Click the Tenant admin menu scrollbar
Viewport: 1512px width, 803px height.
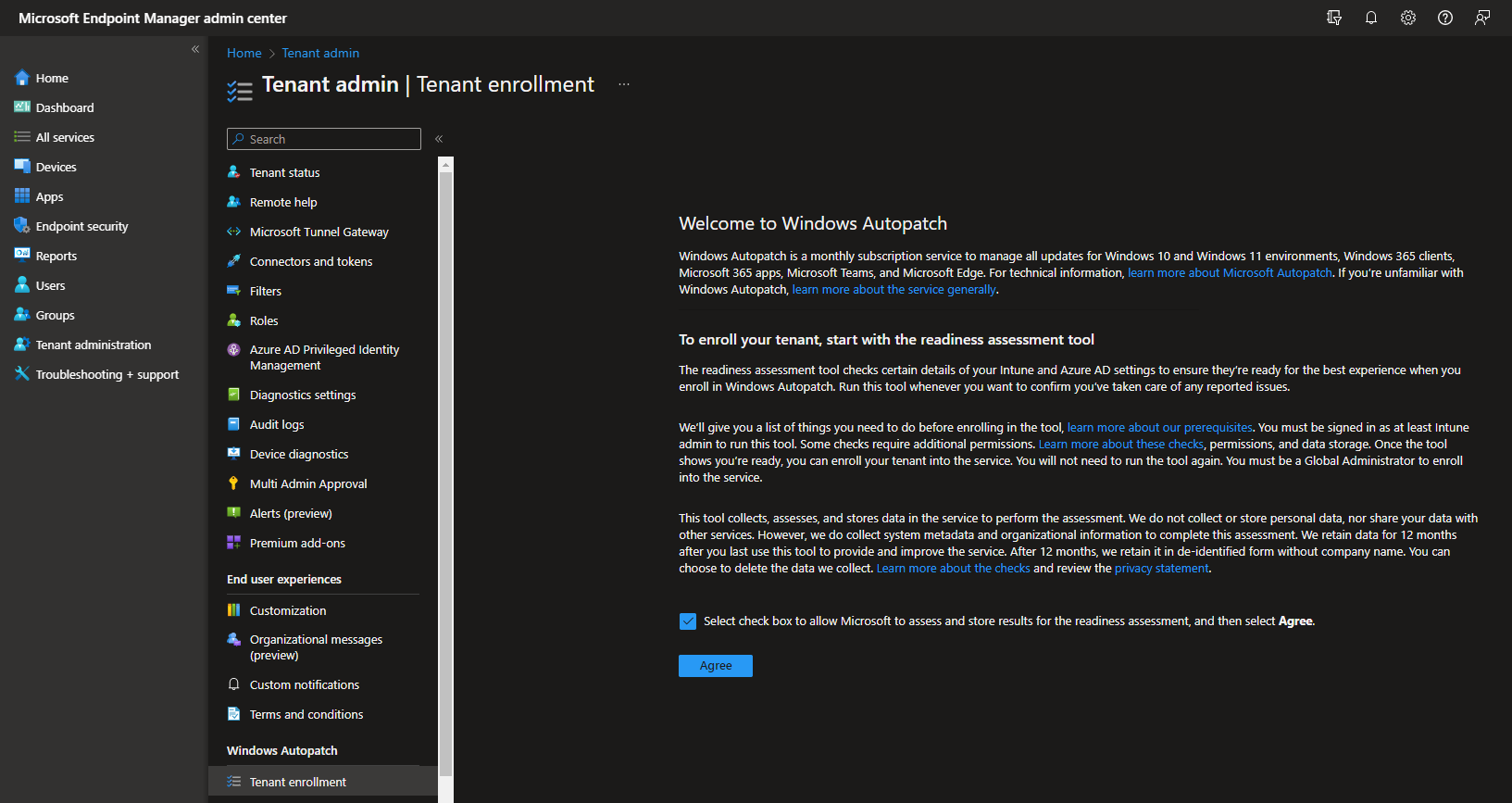446,463
